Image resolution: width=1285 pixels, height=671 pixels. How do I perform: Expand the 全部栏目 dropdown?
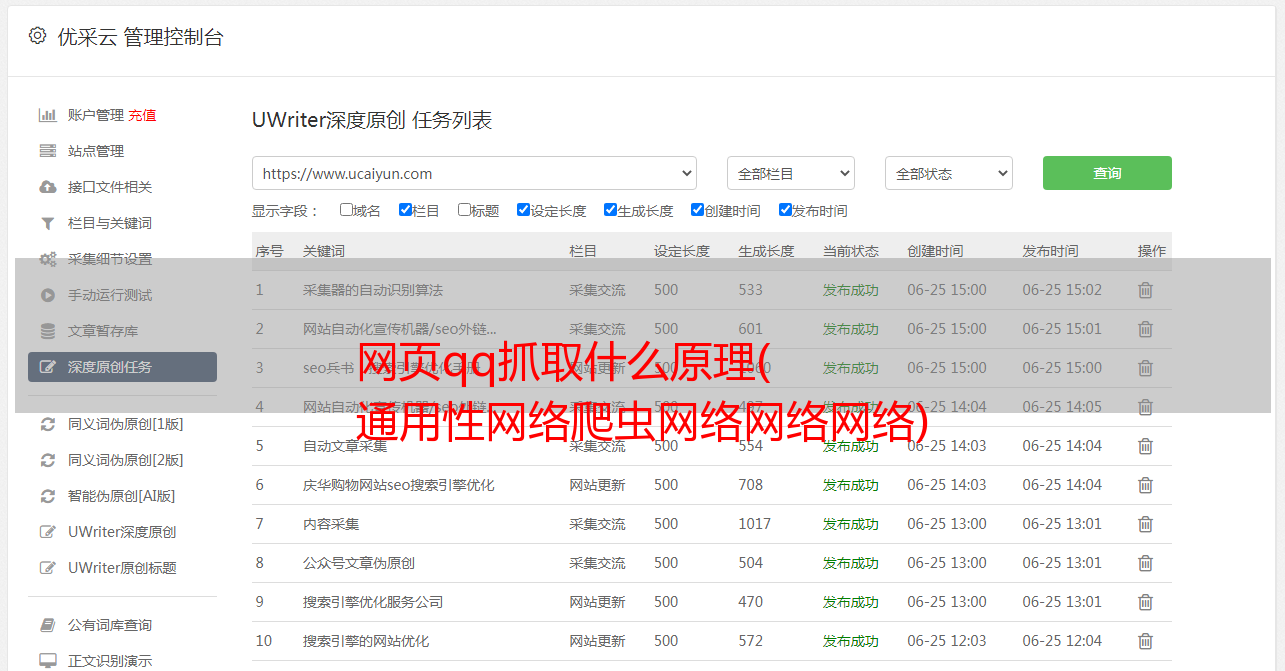pyautogui.click(x=790, y=173)
